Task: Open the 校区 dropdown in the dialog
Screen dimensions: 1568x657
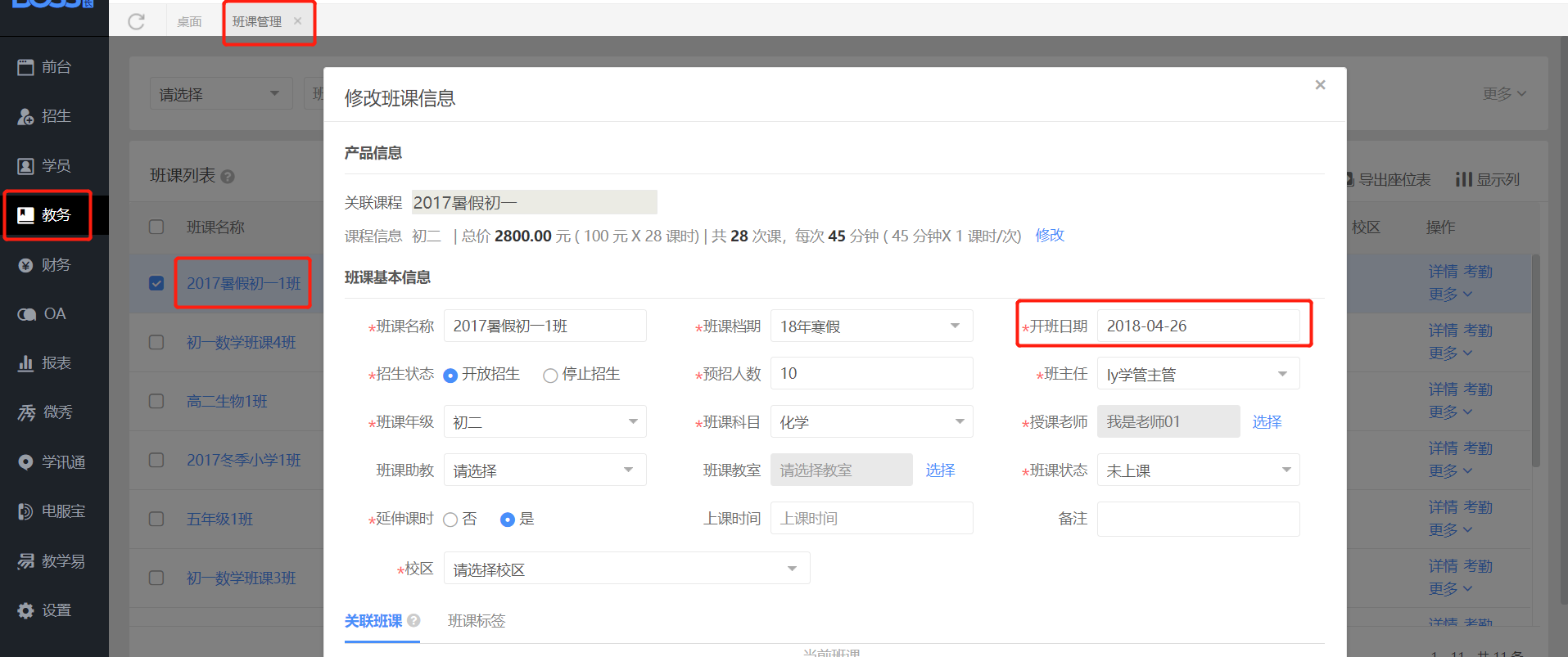Action: pyautogui.click(x=626, y=568)
